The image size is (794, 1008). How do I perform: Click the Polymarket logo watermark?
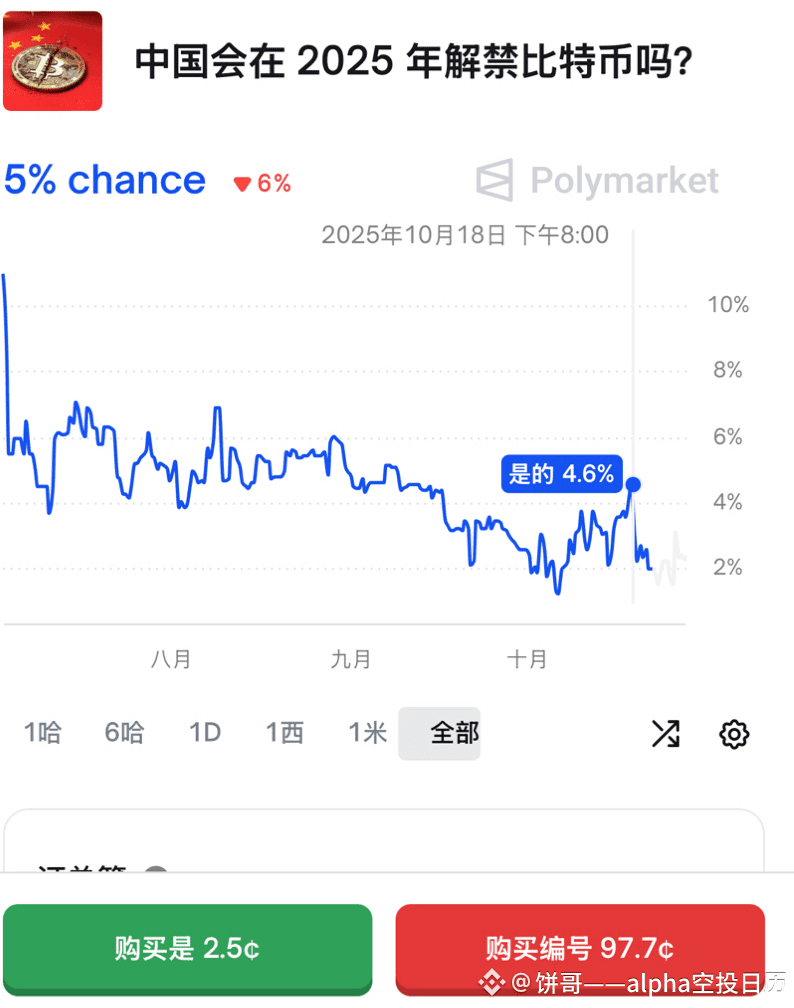click(597, 180)
